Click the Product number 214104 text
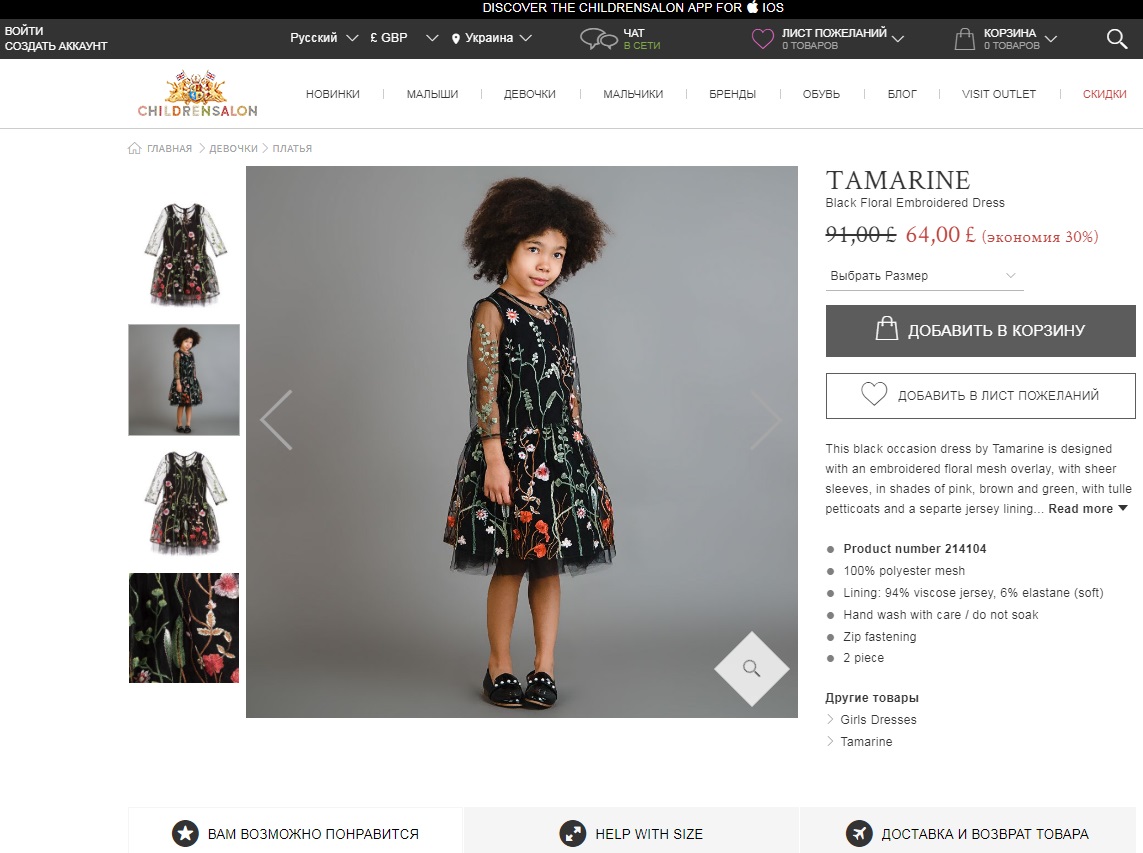Viewport: 1143px width, 853px height. 914,549
